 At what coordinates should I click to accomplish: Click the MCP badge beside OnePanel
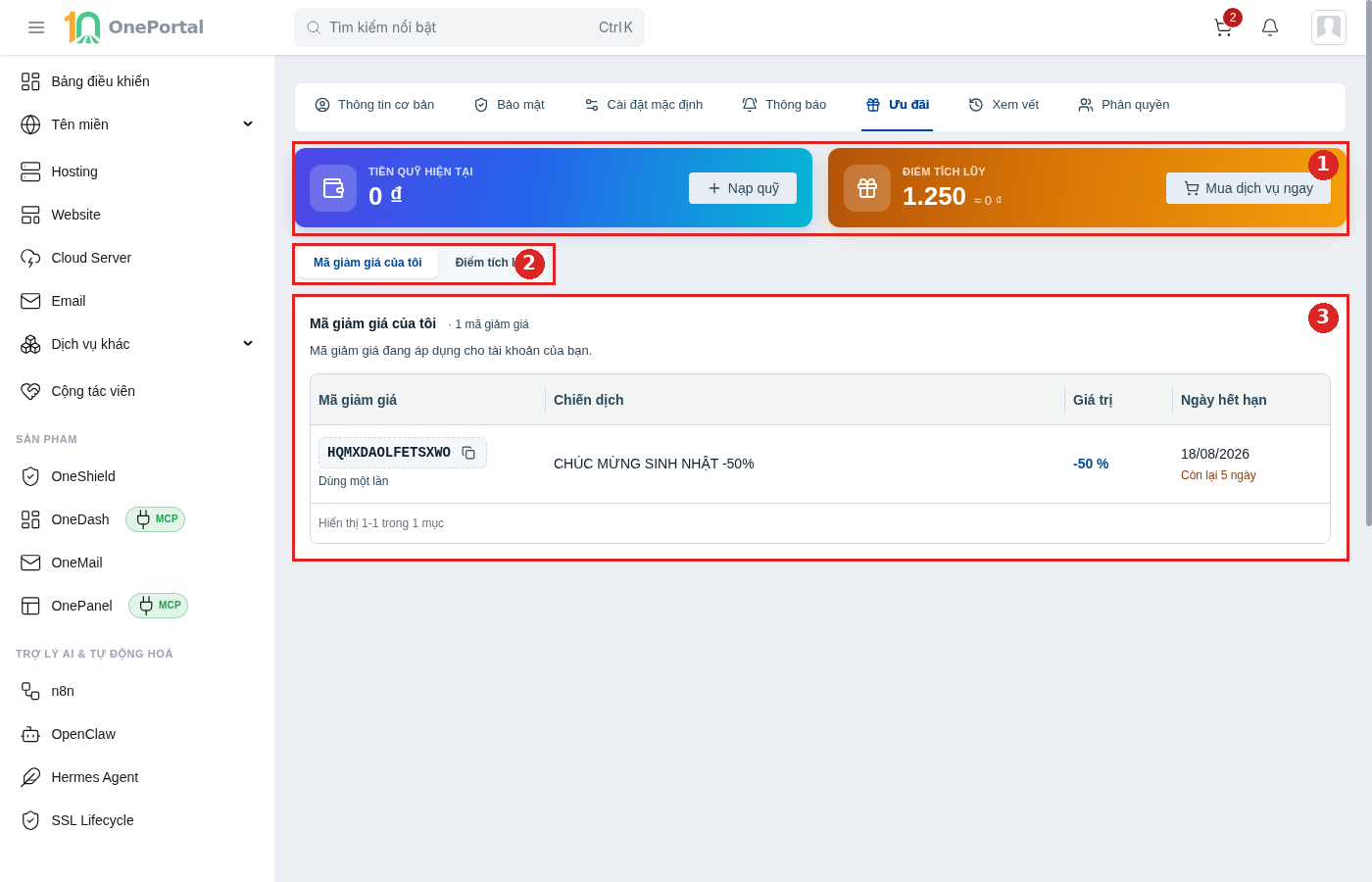point(159,606)
